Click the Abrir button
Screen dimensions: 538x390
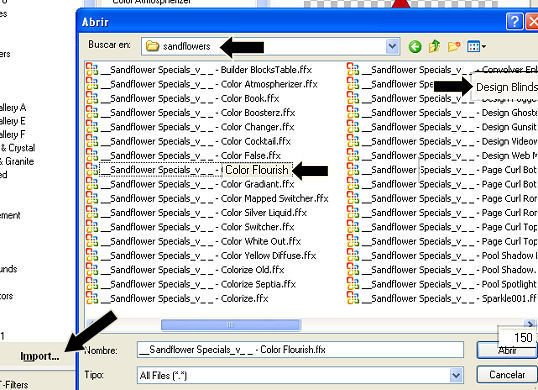[x=507, y=350]
